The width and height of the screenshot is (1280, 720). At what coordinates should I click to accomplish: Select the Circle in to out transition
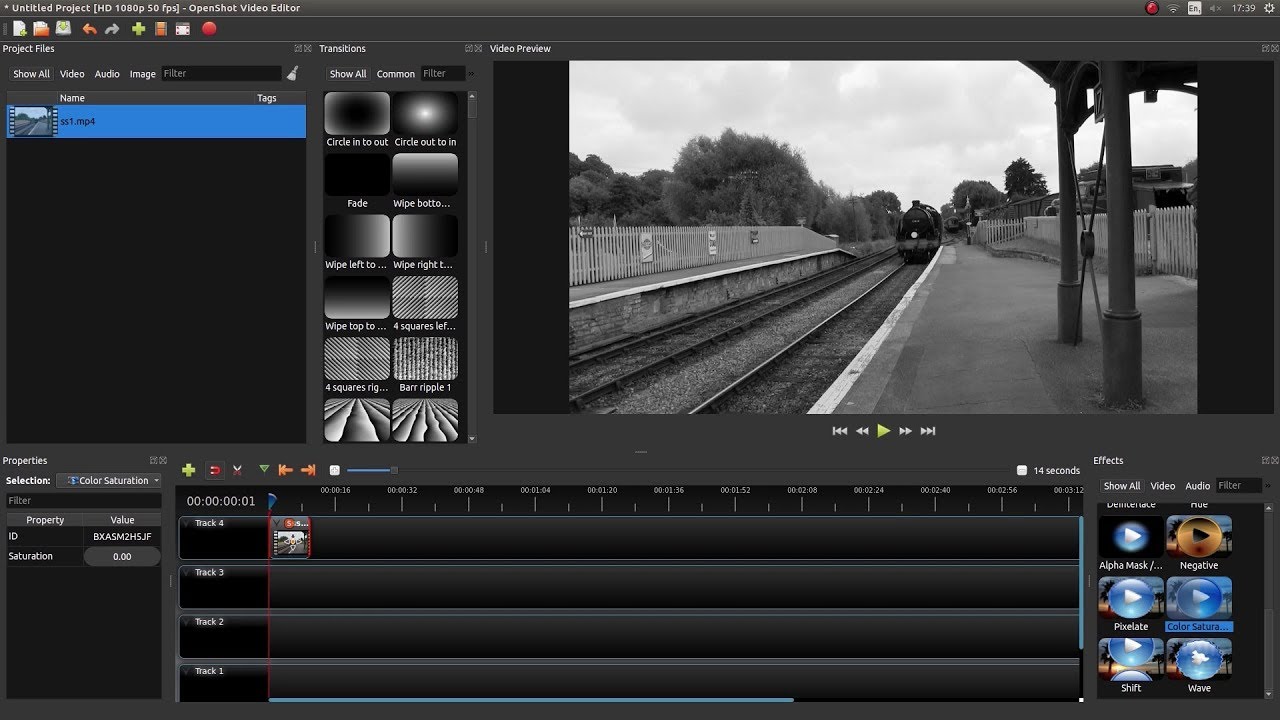[x=357, y=120]
